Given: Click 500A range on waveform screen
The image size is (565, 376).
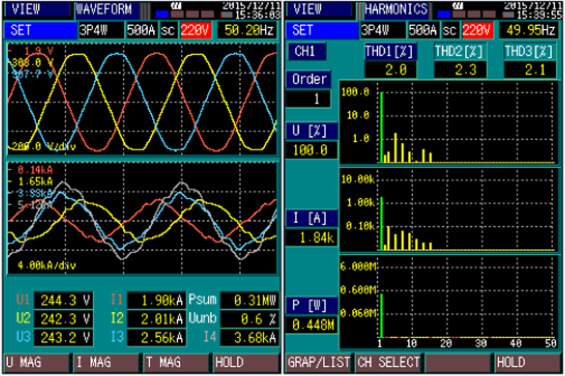Looking at the screenshot, I should tap(142, 30).
